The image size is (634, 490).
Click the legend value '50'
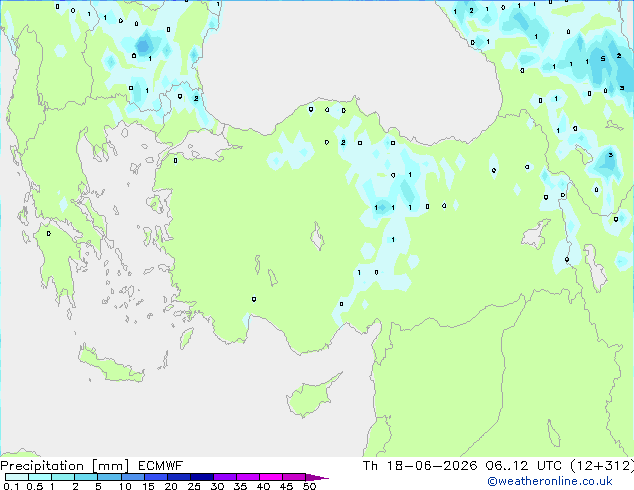[x=309, y=486]
